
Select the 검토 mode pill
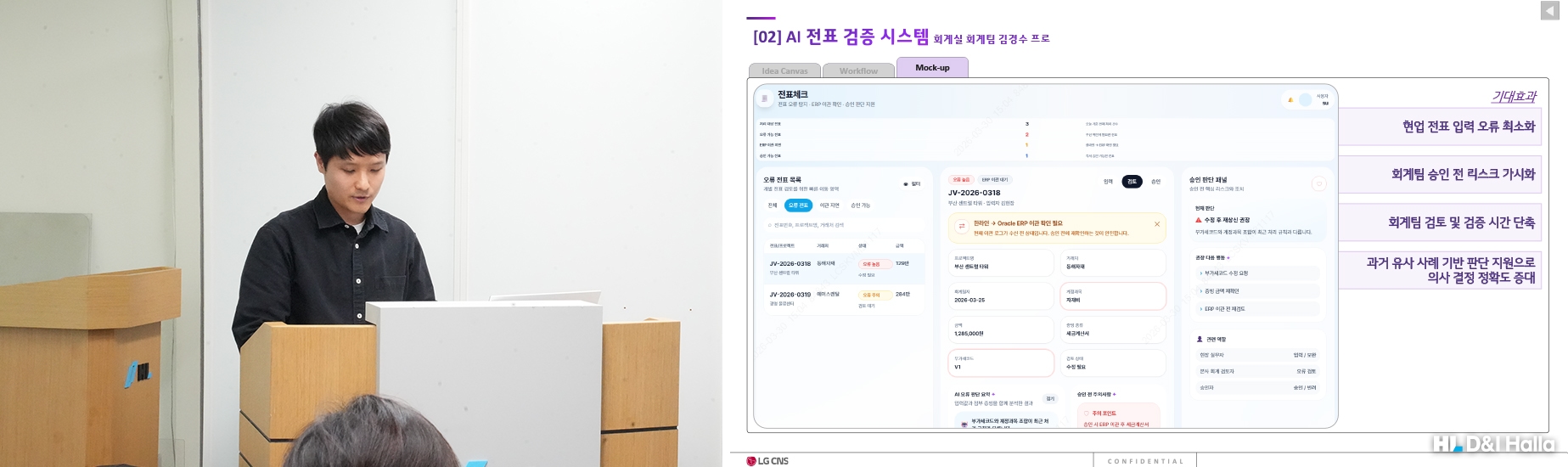[x=1132, y=182]
